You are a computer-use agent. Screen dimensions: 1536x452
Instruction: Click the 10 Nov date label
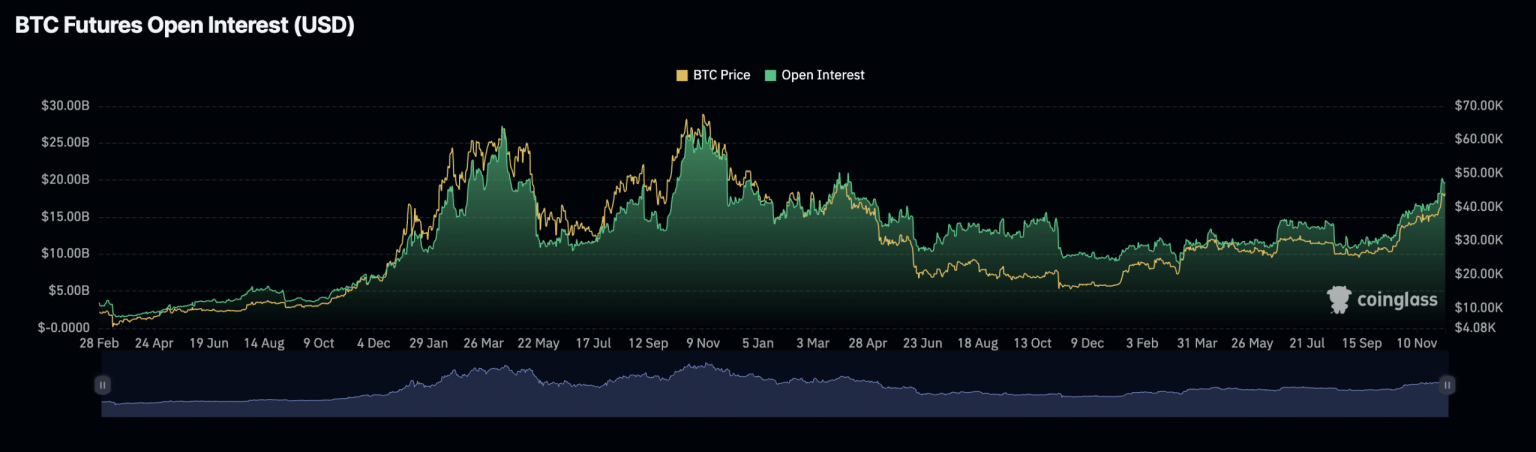click(x=1418, y=343)
